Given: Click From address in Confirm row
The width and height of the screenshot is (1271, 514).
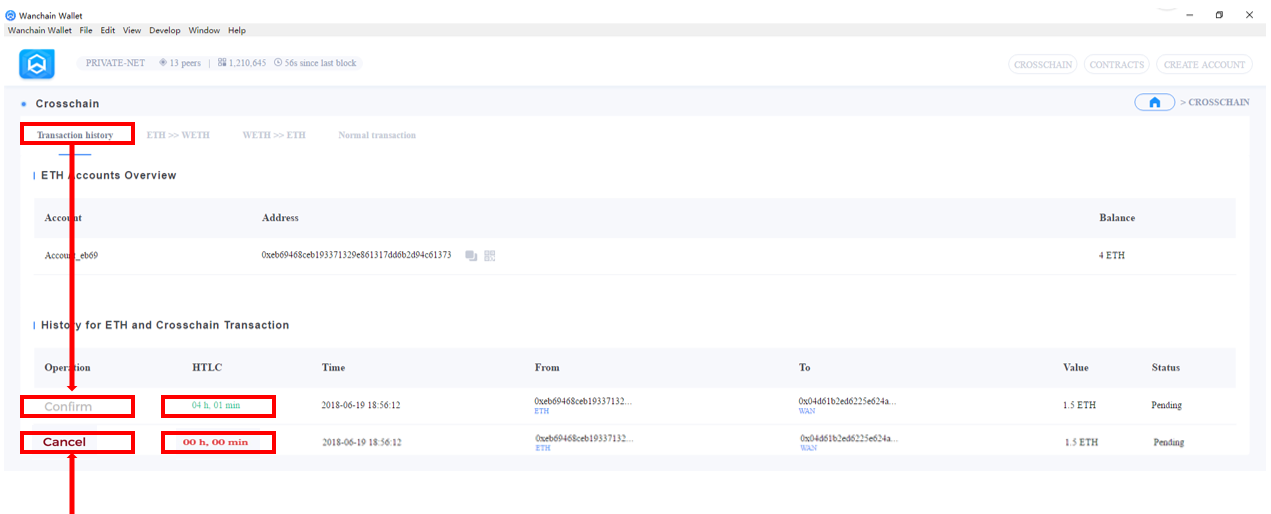Looking at the screenshot, I should tap(583, 401).
